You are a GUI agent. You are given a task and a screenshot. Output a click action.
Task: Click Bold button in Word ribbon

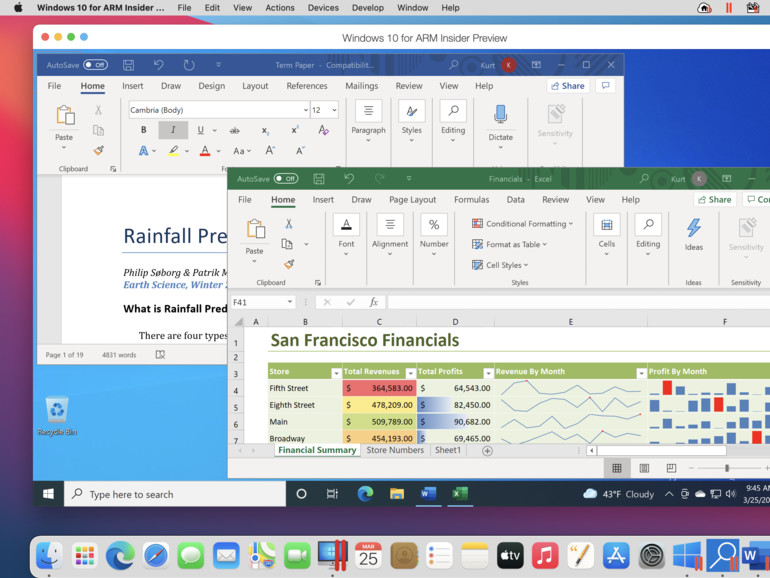click(143, 130)
